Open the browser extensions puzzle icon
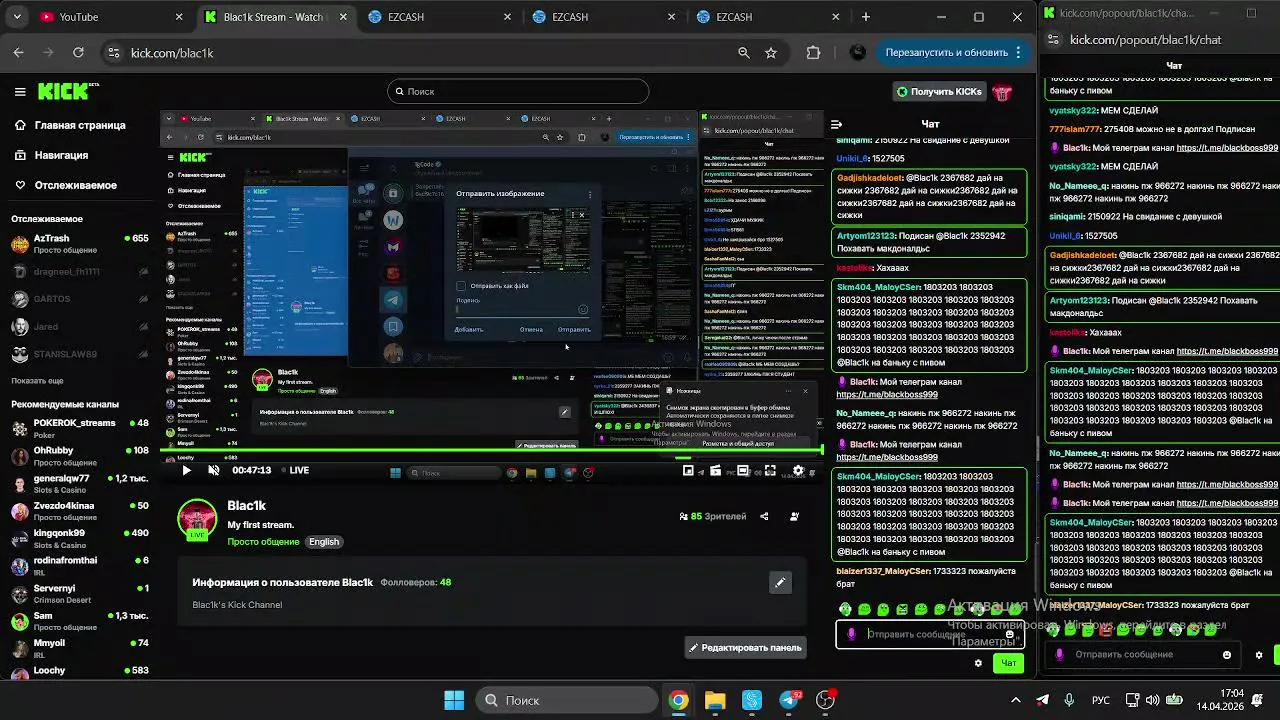The height and width of the screenshot is (720, 1280). [813, 53]
